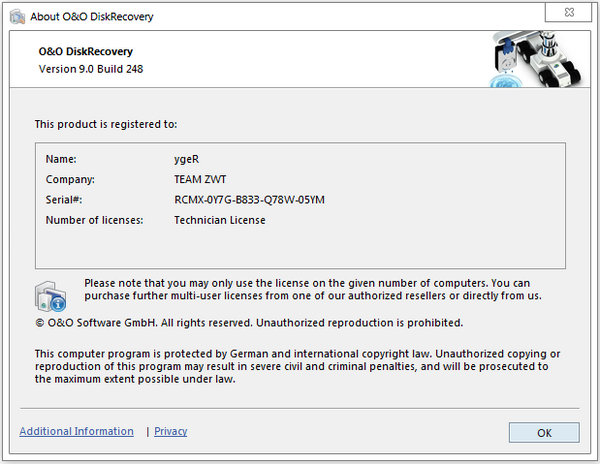The height and width of the screenshot is (464, 600).
Task: Click the O&O Software GmbH copyright line
Action: click(249, 323)
